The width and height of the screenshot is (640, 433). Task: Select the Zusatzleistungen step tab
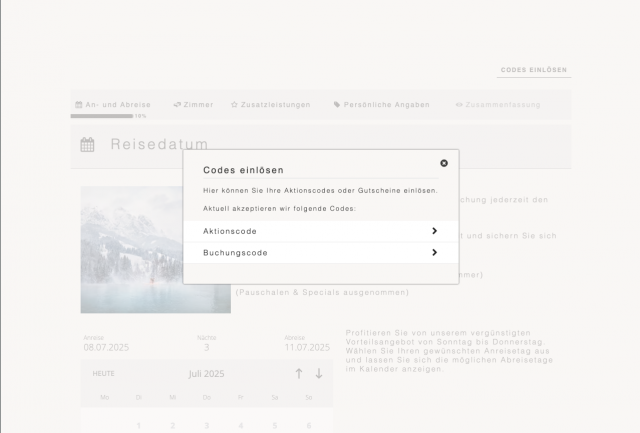point(271,105)
